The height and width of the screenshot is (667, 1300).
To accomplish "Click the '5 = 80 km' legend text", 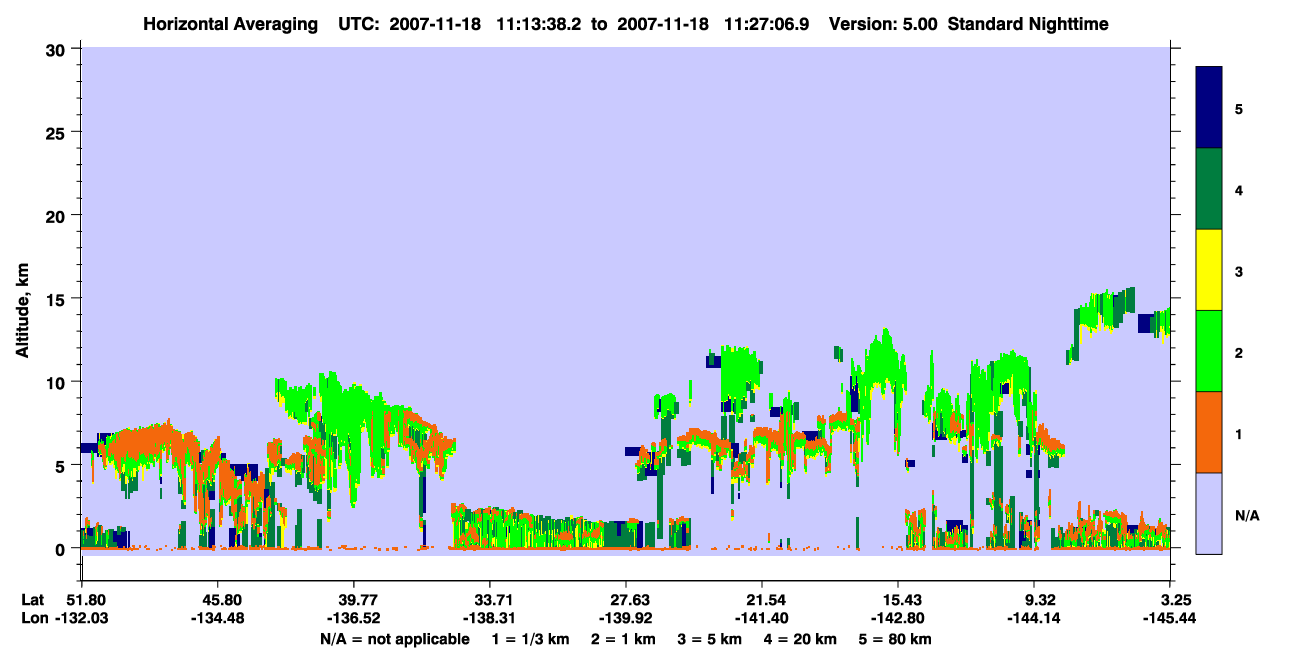I will click(895, 638).
